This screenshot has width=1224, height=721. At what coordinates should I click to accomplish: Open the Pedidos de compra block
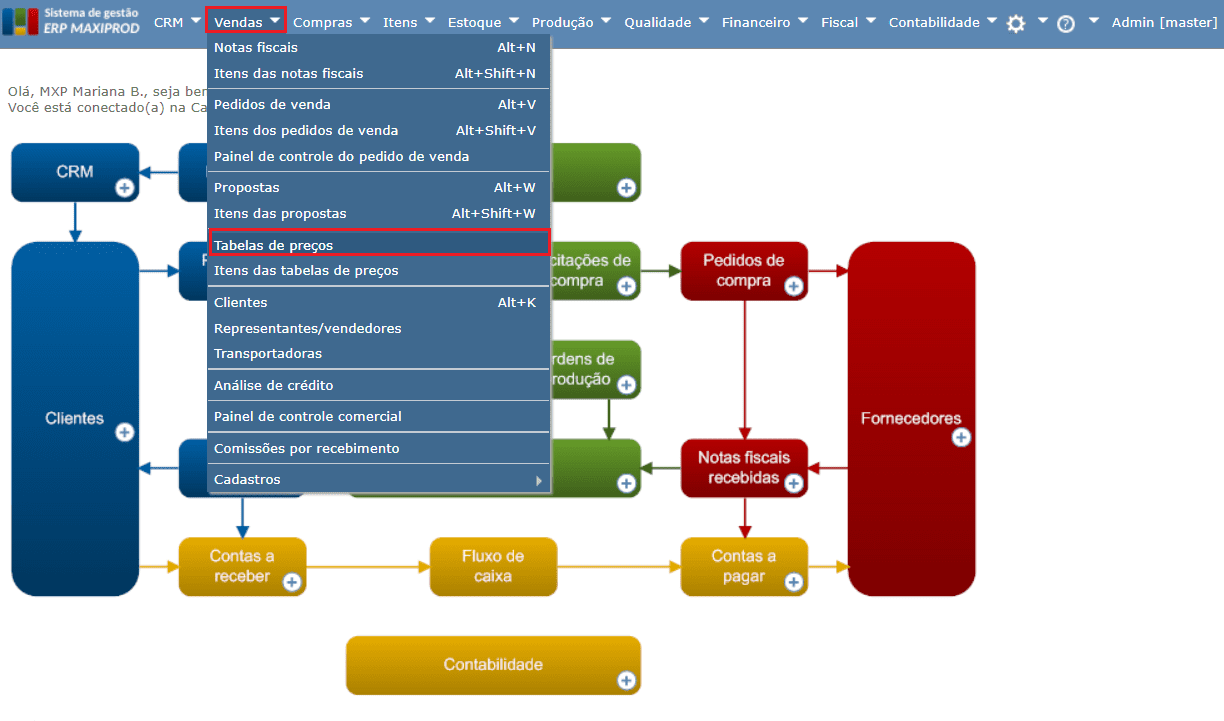tap(744, 270)
